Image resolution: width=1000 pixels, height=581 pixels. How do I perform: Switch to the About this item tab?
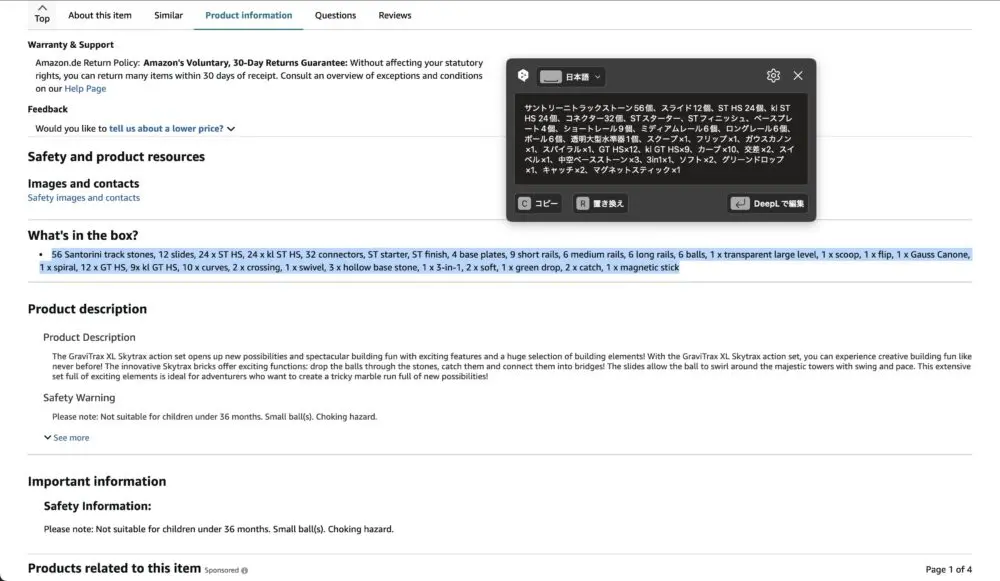coord(100,15)
